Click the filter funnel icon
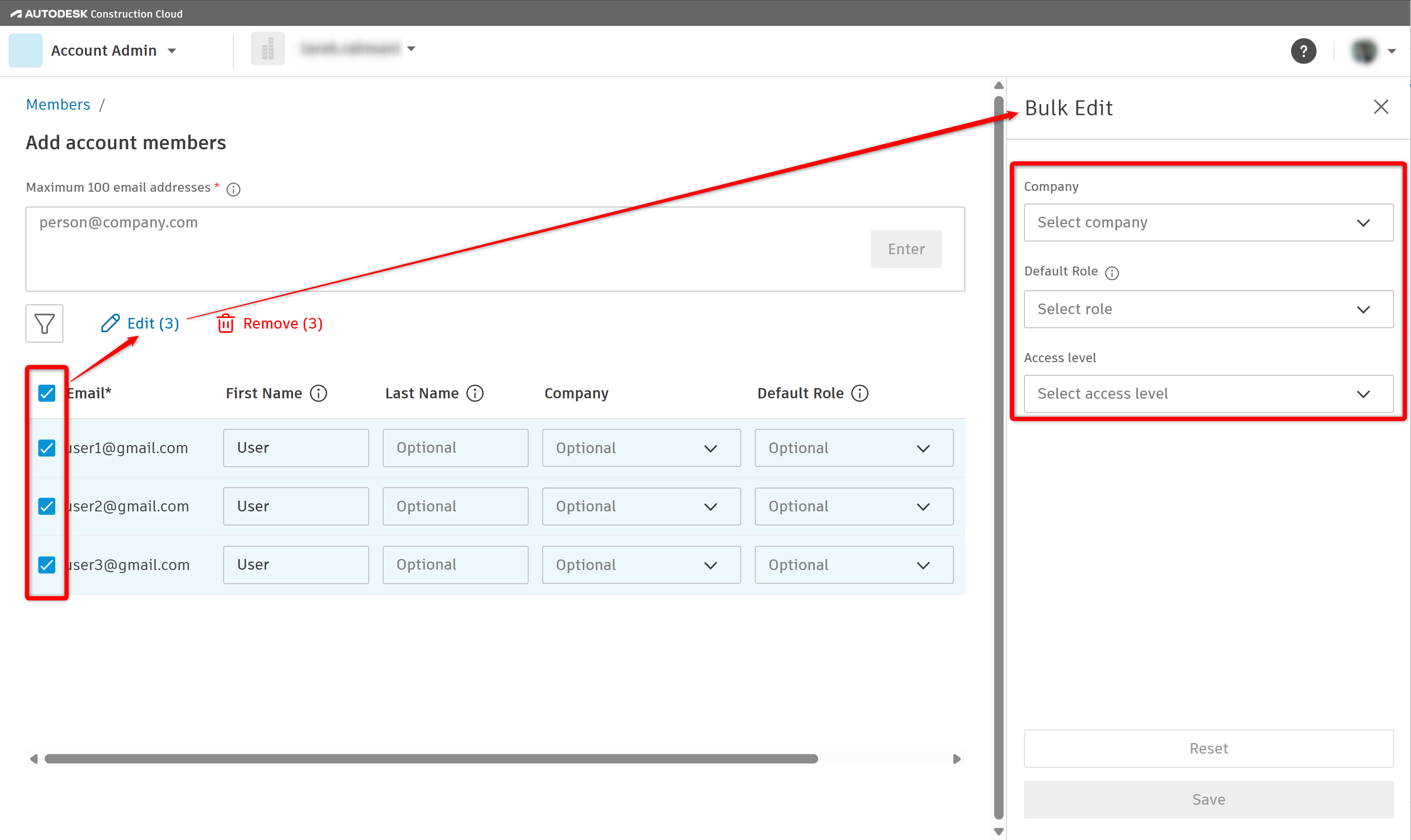This screenshot has width=1411, height=840. click(44, 323)
